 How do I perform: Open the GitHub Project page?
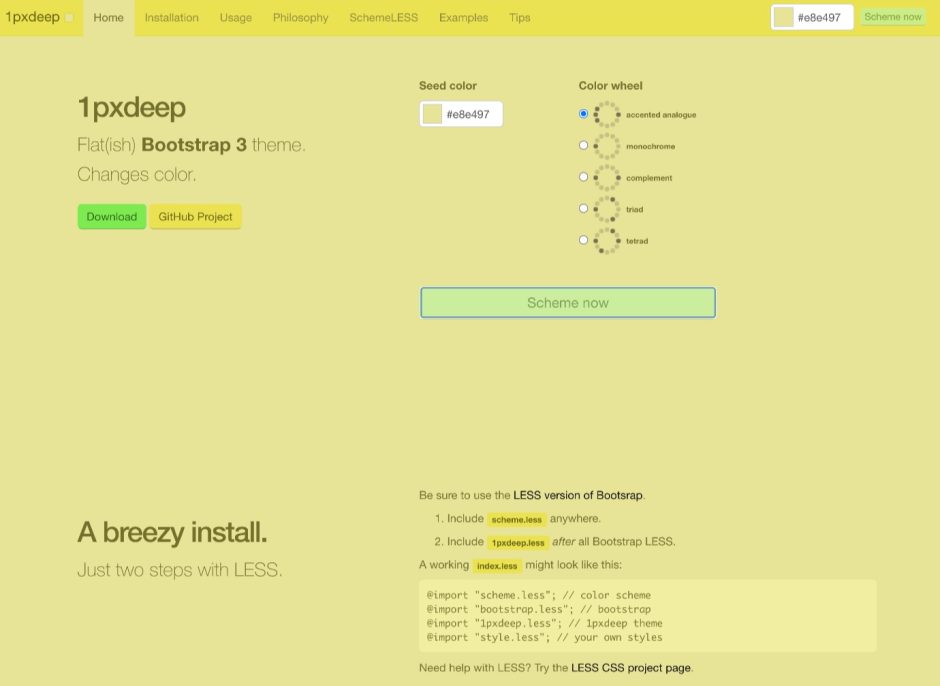point(195,216)
